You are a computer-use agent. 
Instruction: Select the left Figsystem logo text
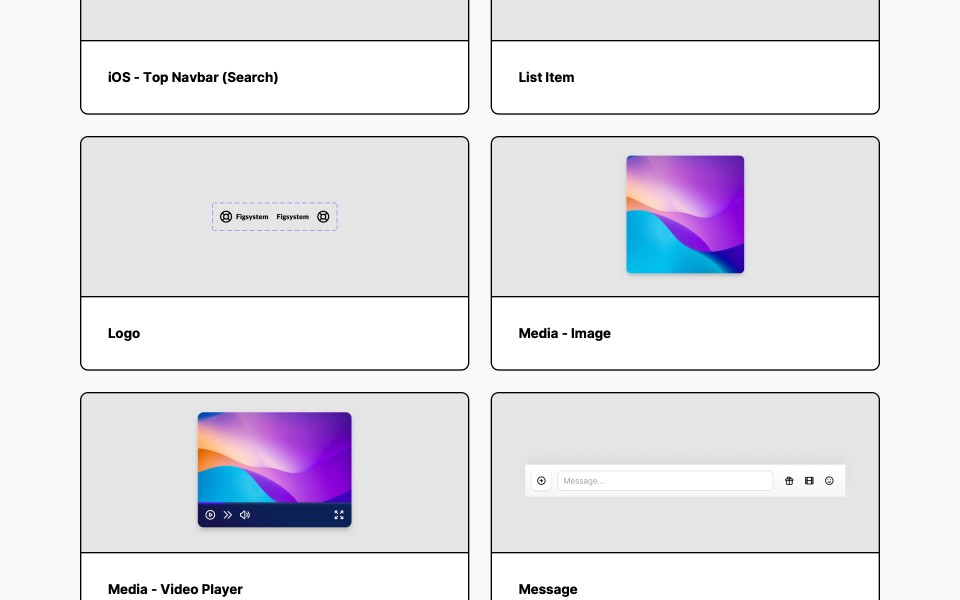[x=252, y=217]
